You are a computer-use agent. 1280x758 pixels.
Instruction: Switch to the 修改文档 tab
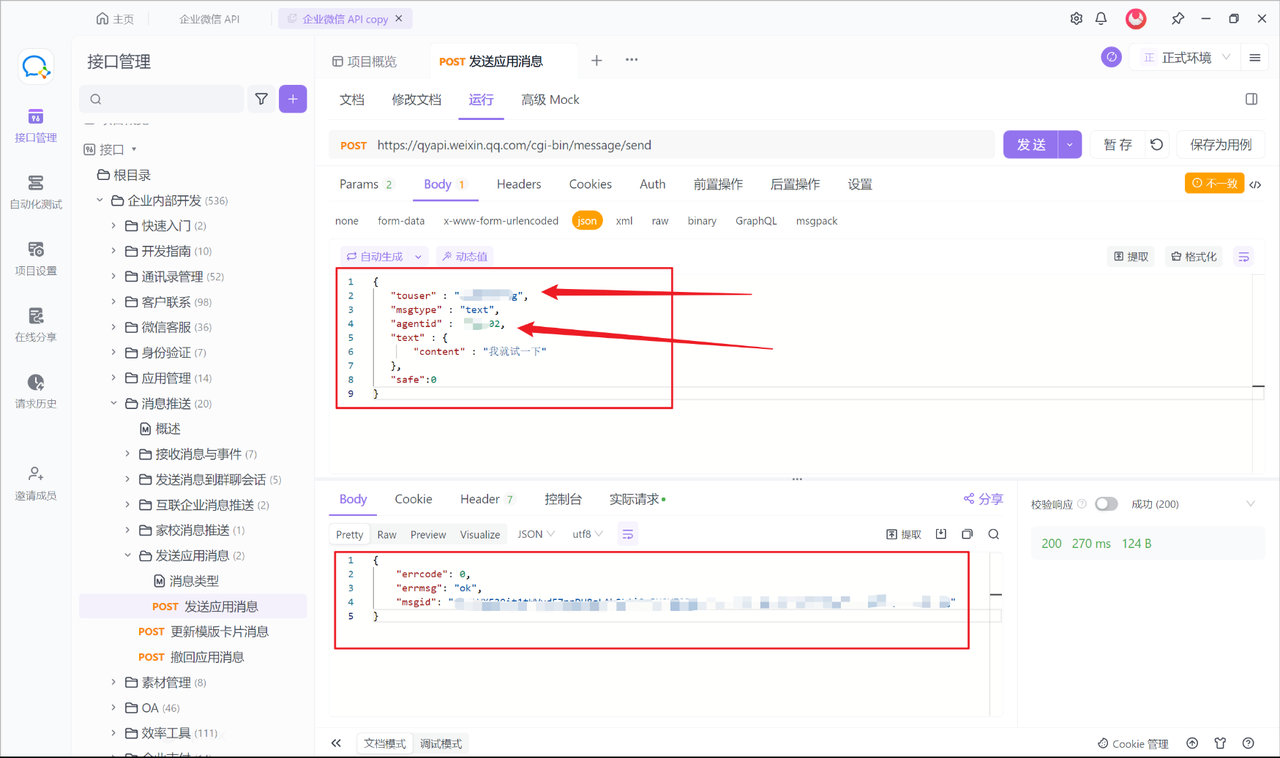pyautogui.click(x=416, y=100)
